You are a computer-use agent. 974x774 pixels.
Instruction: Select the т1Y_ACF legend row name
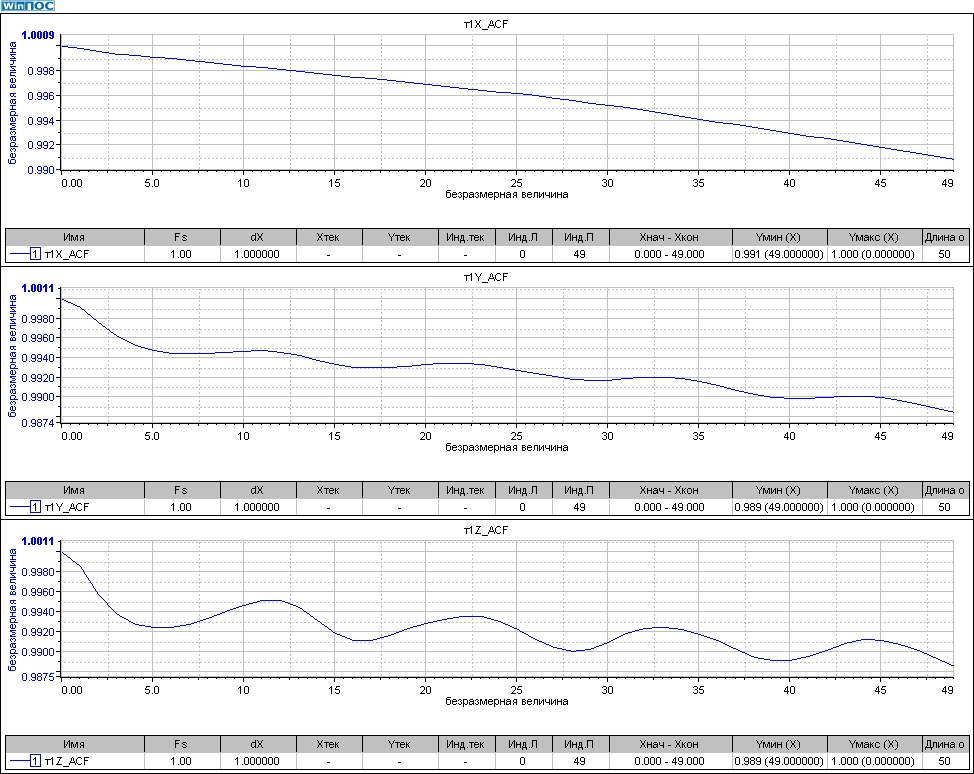[x=68, y=508]
